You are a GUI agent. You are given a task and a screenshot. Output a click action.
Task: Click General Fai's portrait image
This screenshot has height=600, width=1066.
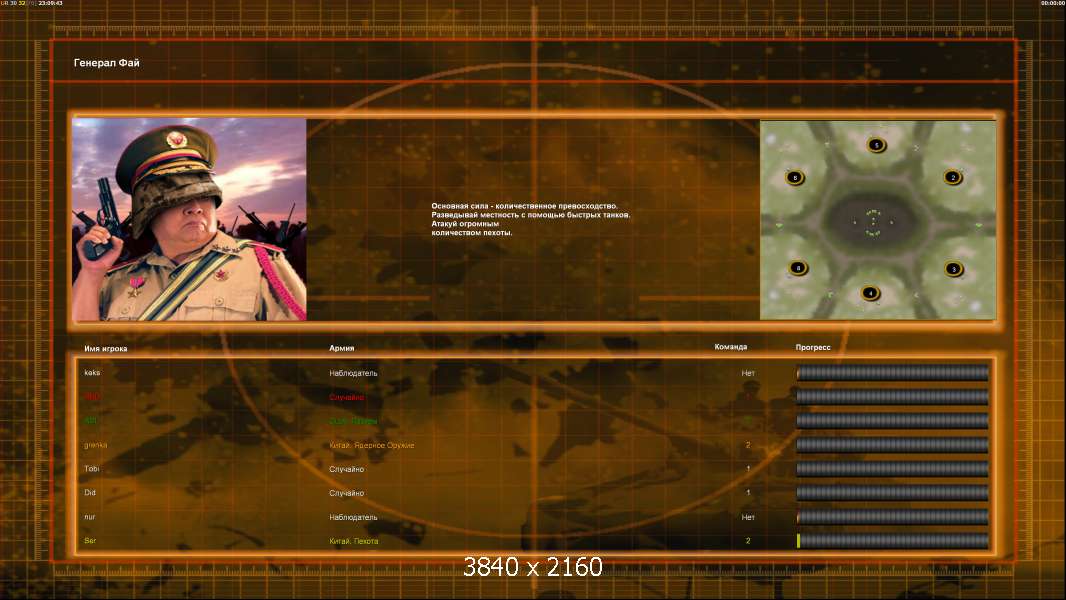point(189,219)
